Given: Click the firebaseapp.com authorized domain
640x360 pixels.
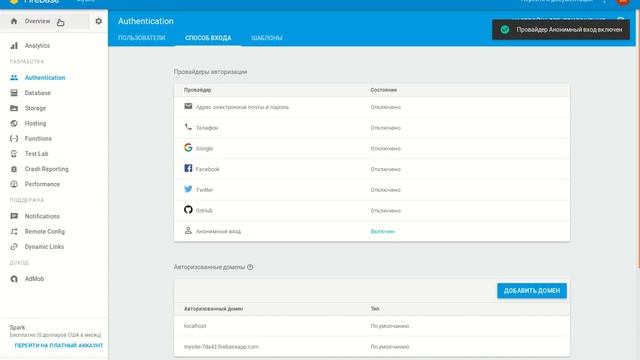Looking at the screenshot, I should point(221,347).
